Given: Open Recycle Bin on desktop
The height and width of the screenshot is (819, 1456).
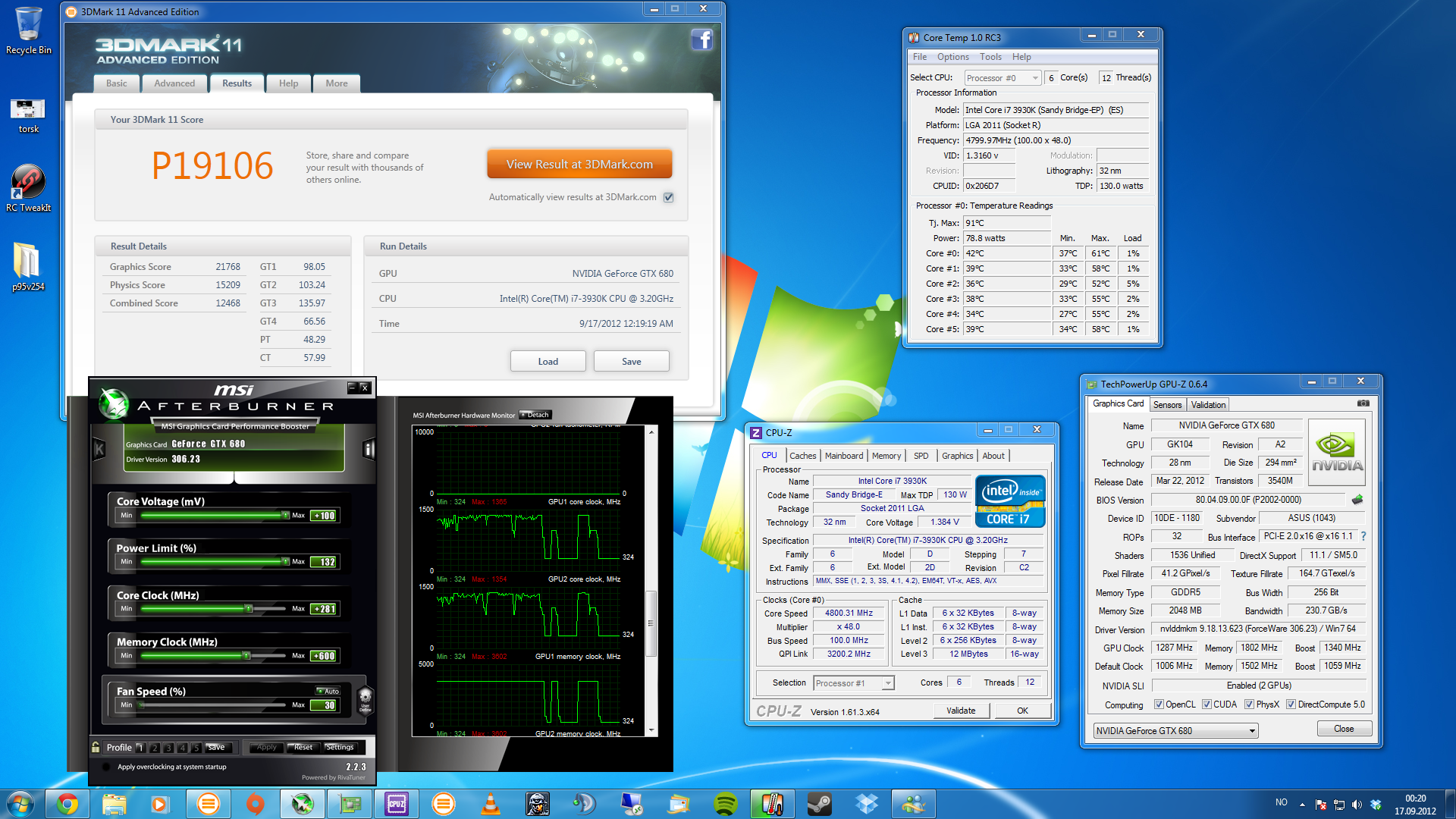Looking at the screenshot, I should click(x=29, y=31).
